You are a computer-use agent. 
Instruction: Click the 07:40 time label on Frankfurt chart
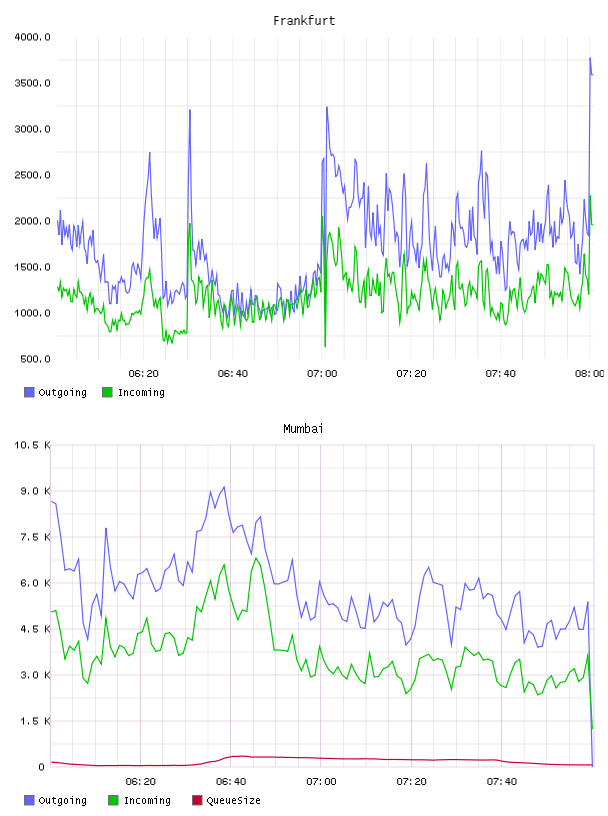(x=501, y=374)
